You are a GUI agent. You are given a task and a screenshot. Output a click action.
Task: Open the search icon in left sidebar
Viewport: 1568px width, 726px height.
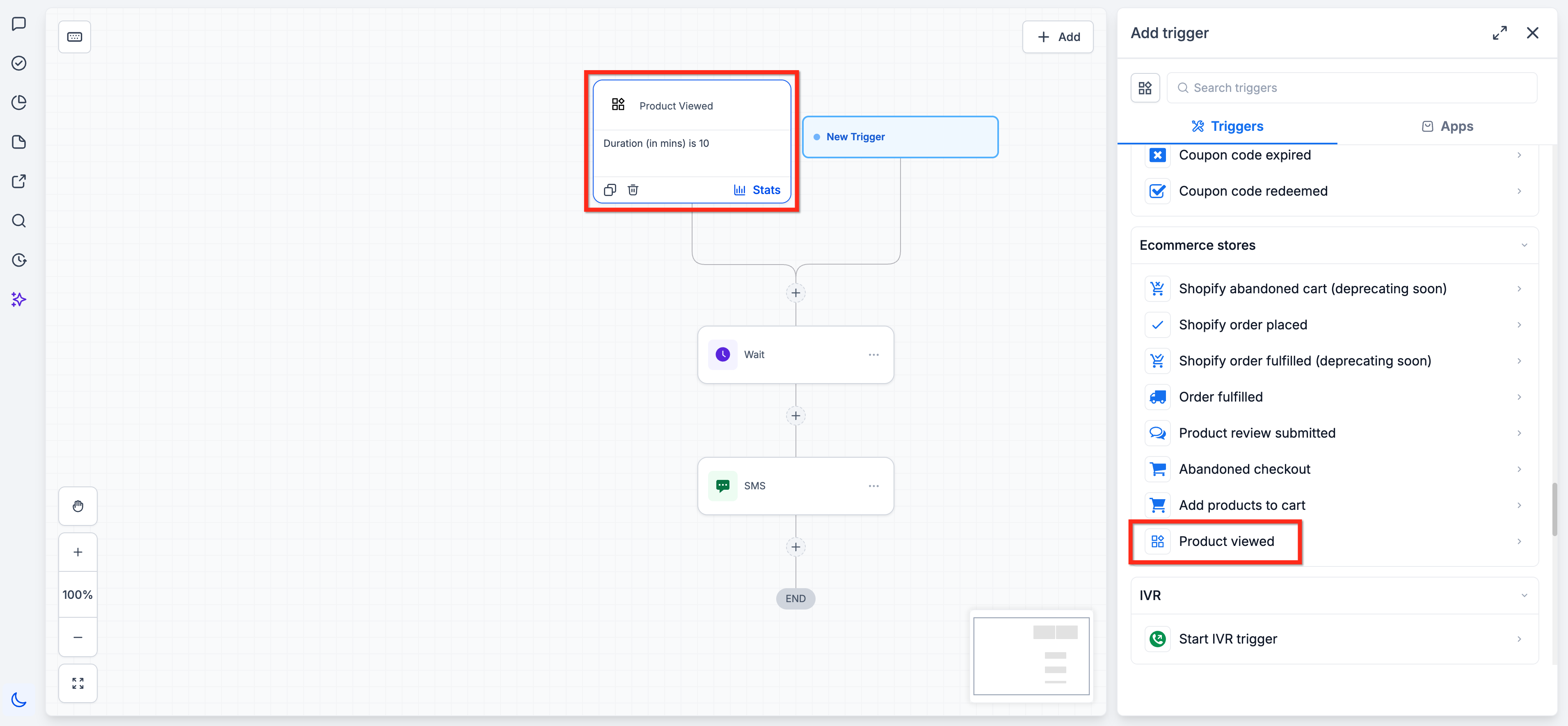pos(19,220)
